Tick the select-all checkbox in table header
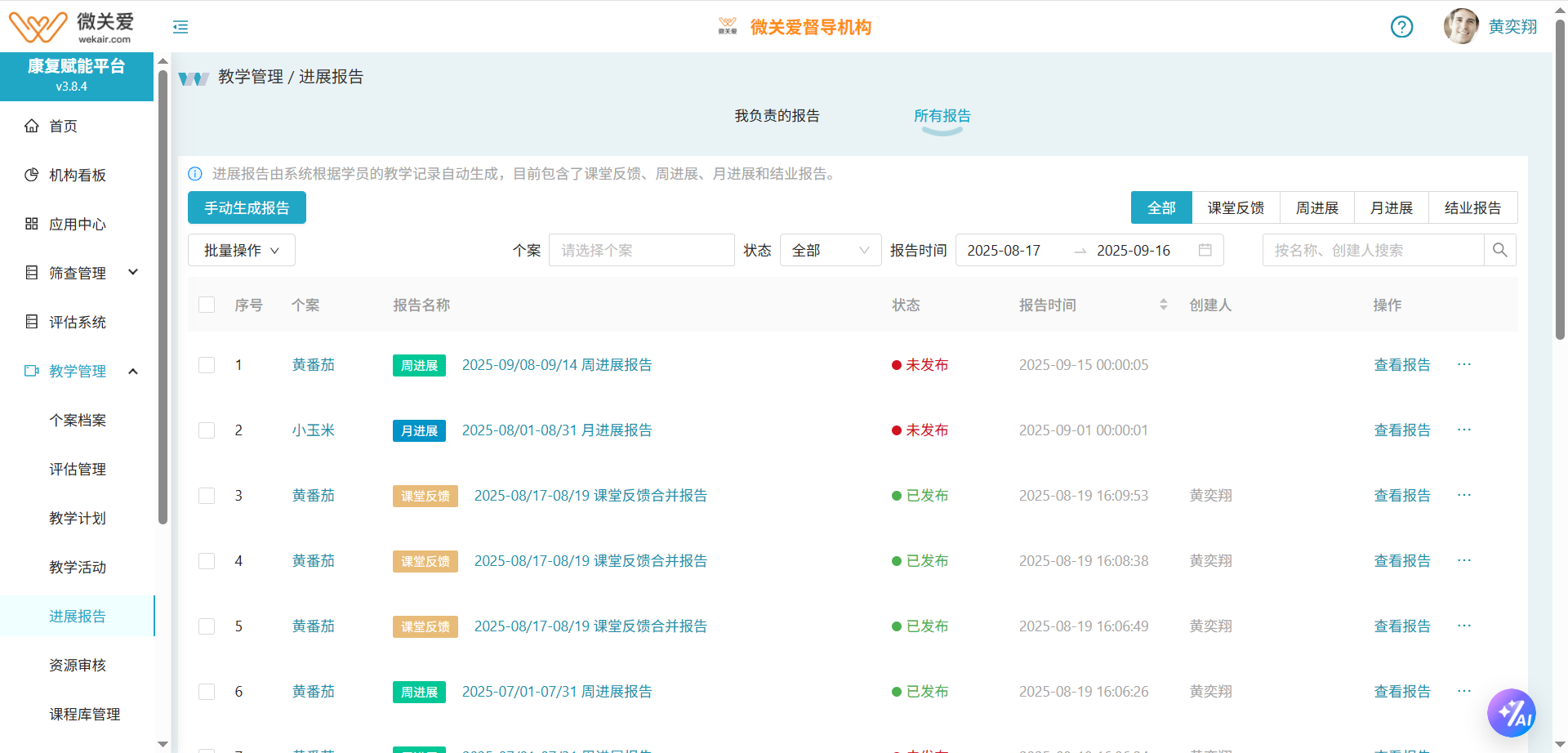 pos(207,305)
